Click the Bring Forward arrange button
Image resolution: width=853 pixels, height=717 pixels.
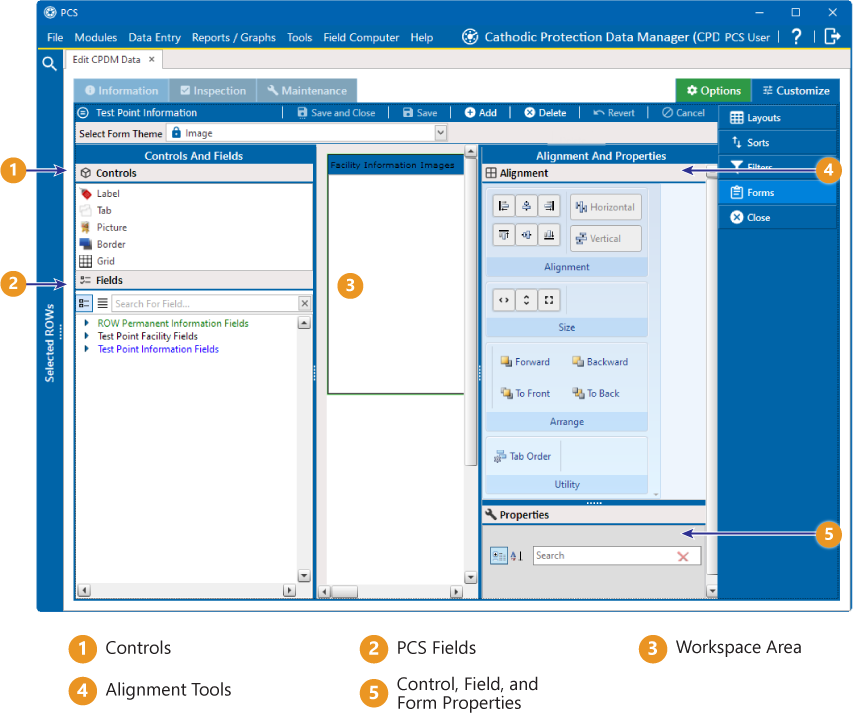click(525, 362)
